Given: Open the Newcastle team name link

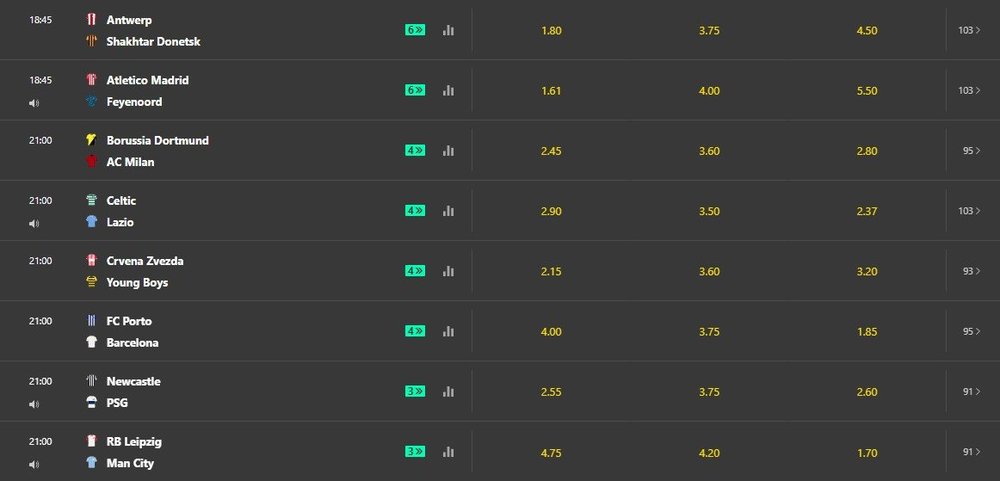Looking at the screenshot, I should pos(133,381).
